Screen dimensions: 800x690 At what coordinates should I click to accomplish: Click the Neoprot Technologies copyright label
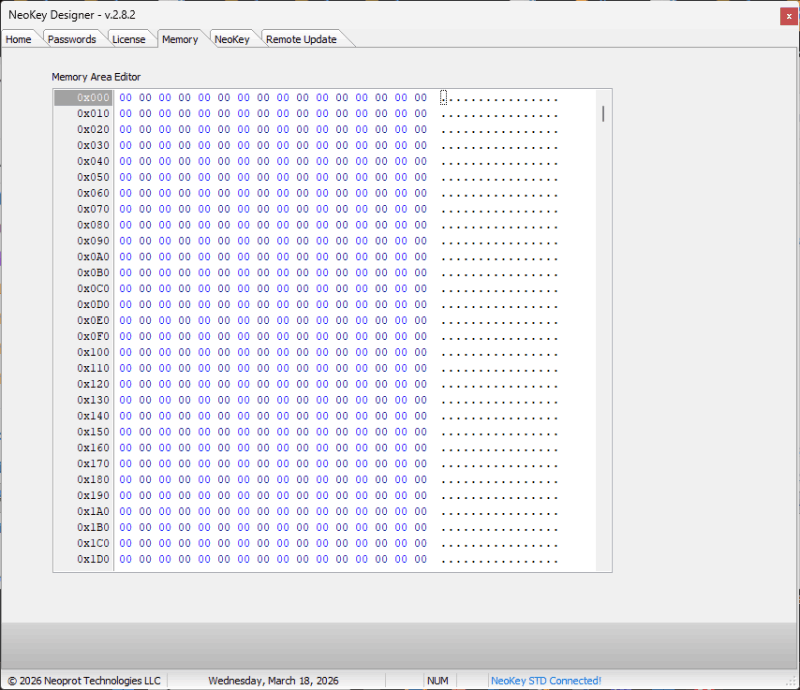click(x=84, y=681)
